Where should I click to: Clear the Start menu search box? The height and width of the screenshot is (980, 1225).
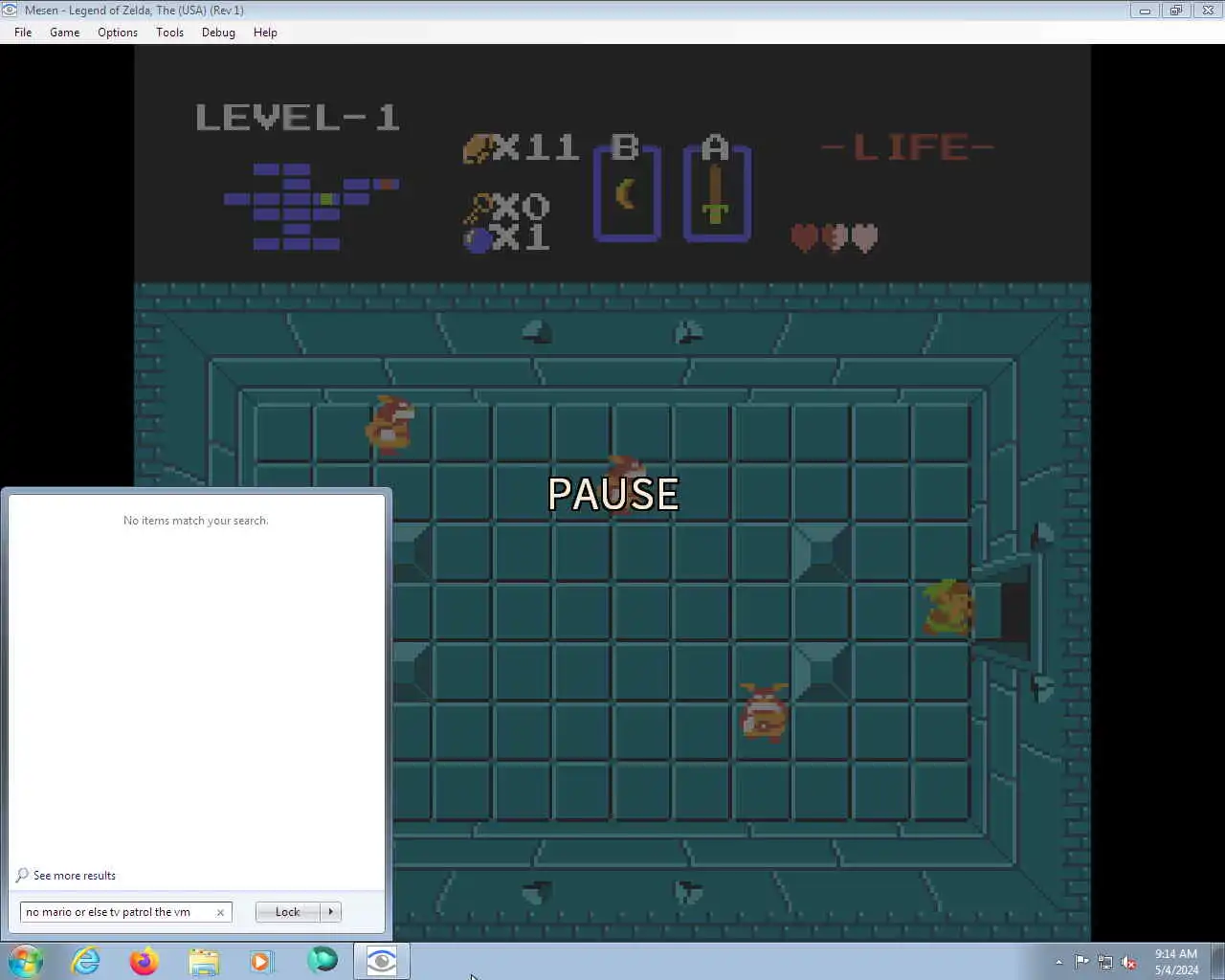pos(220,912)
